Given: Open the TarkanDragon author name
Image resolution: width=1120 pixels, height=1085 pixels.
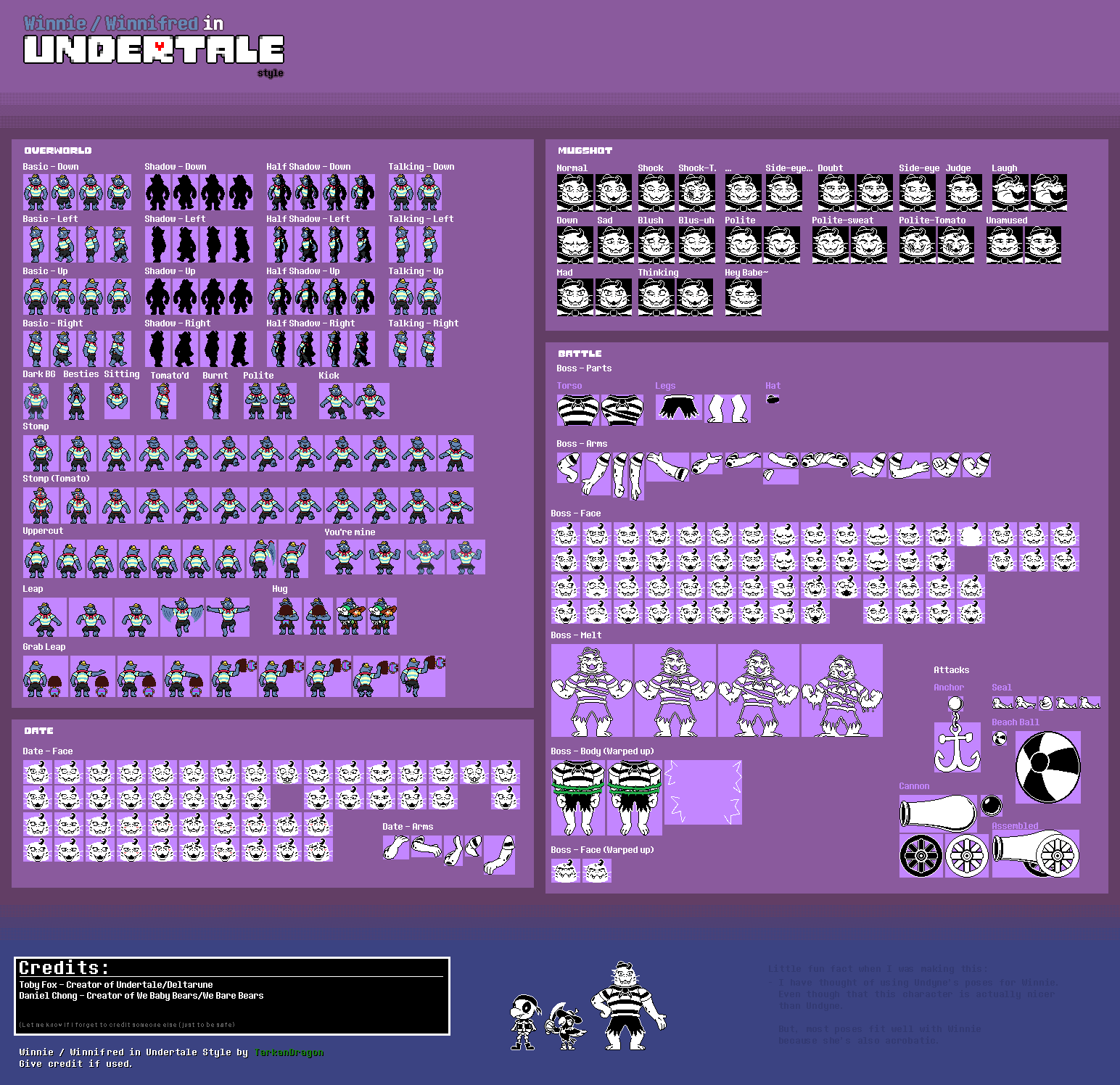Looking at the screenshot, I should pos(289,1052).
